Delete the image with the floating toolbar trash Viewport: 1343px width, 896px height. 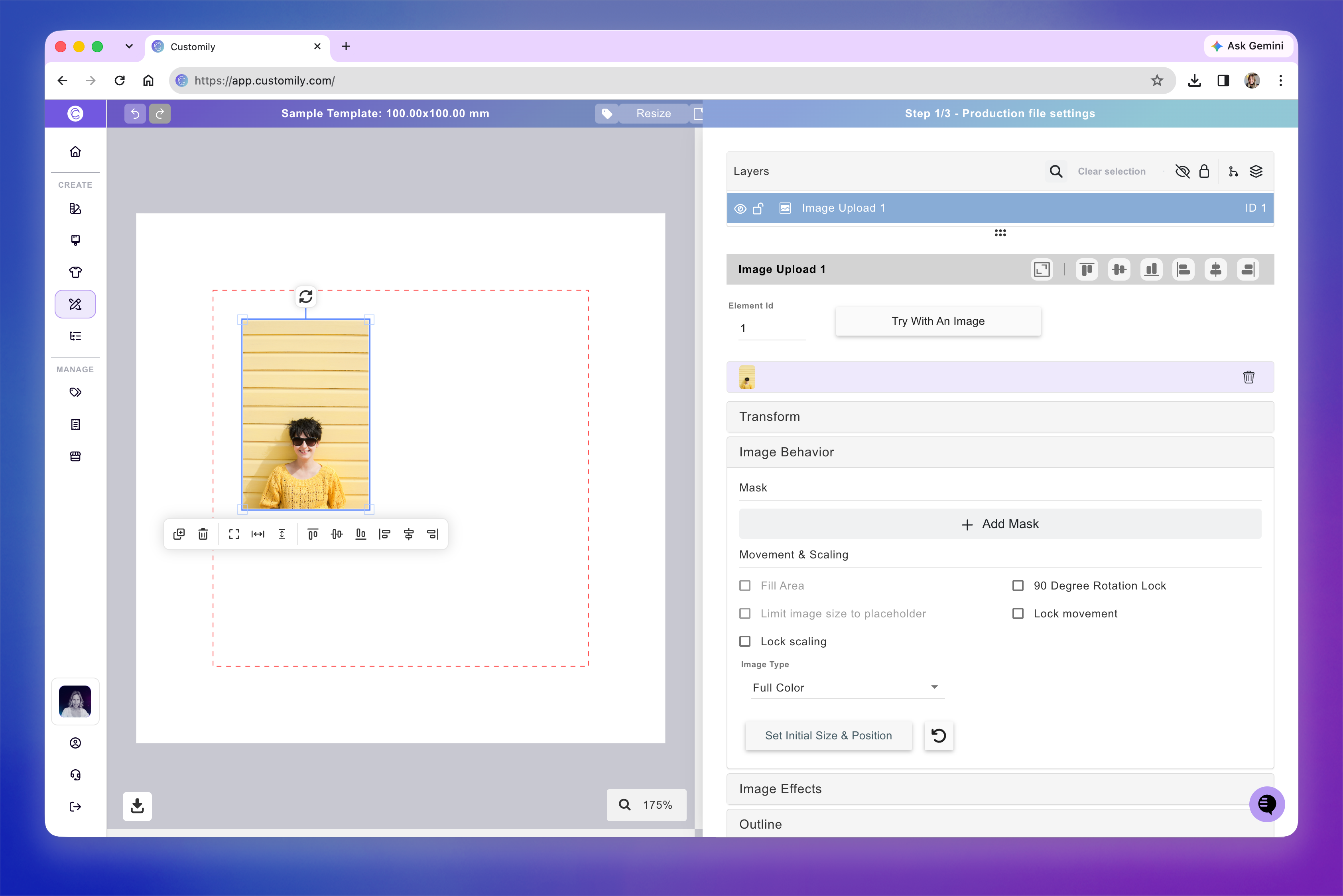click(203, 534)
